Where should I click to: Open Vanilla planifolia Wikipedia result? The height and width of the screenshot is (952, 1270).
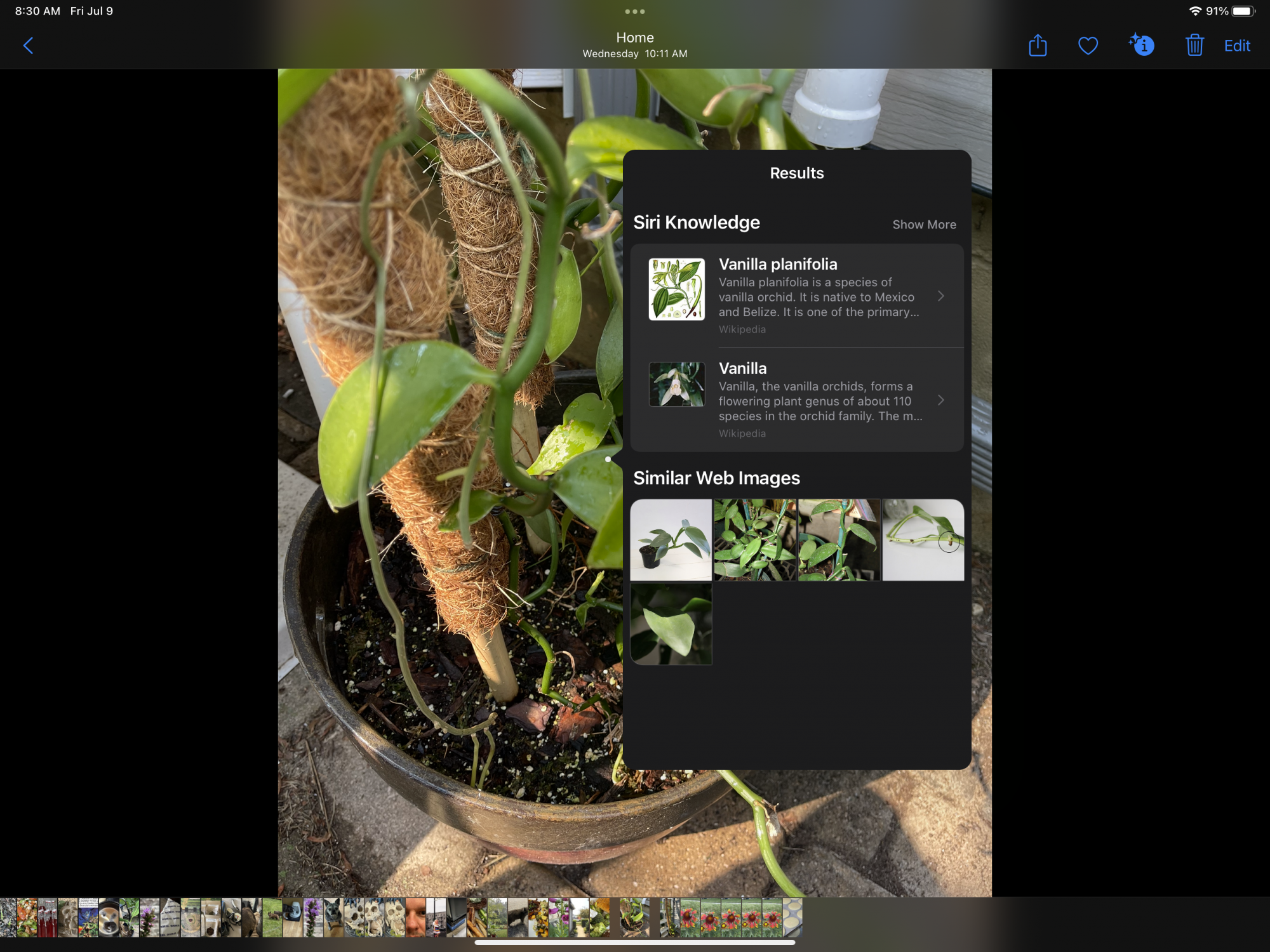tap(819, 296)
